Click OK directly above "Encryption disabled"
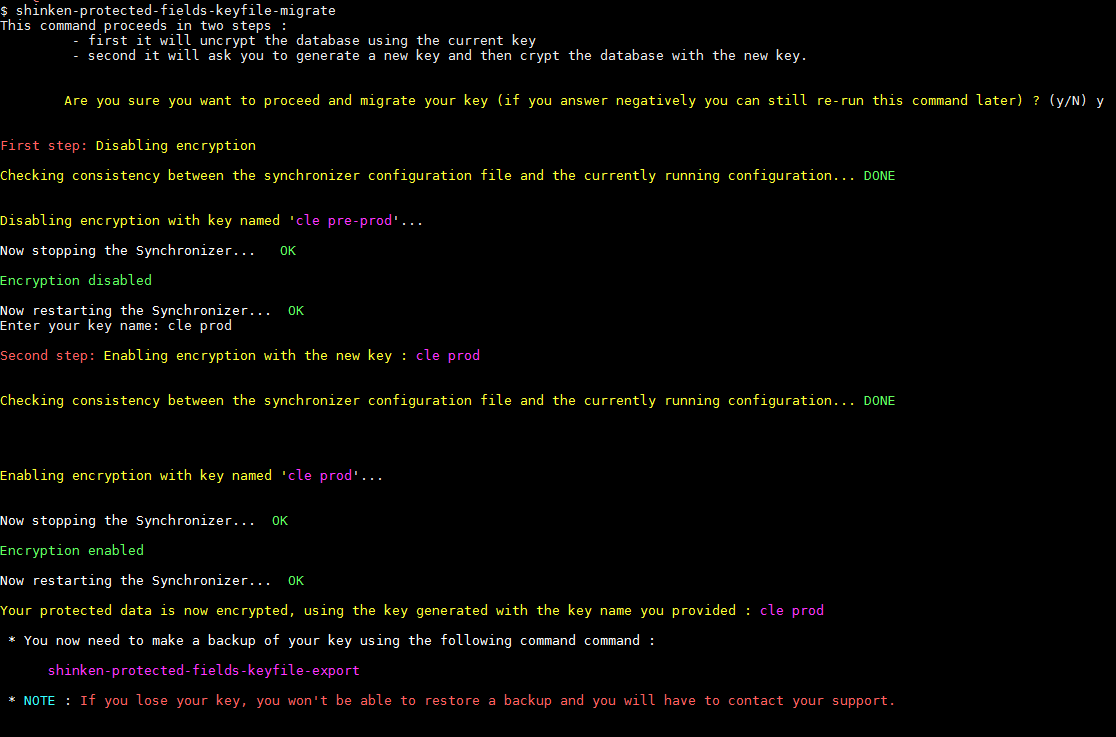The height and width of the screenshot is (737, 1116). coord(288,251)
